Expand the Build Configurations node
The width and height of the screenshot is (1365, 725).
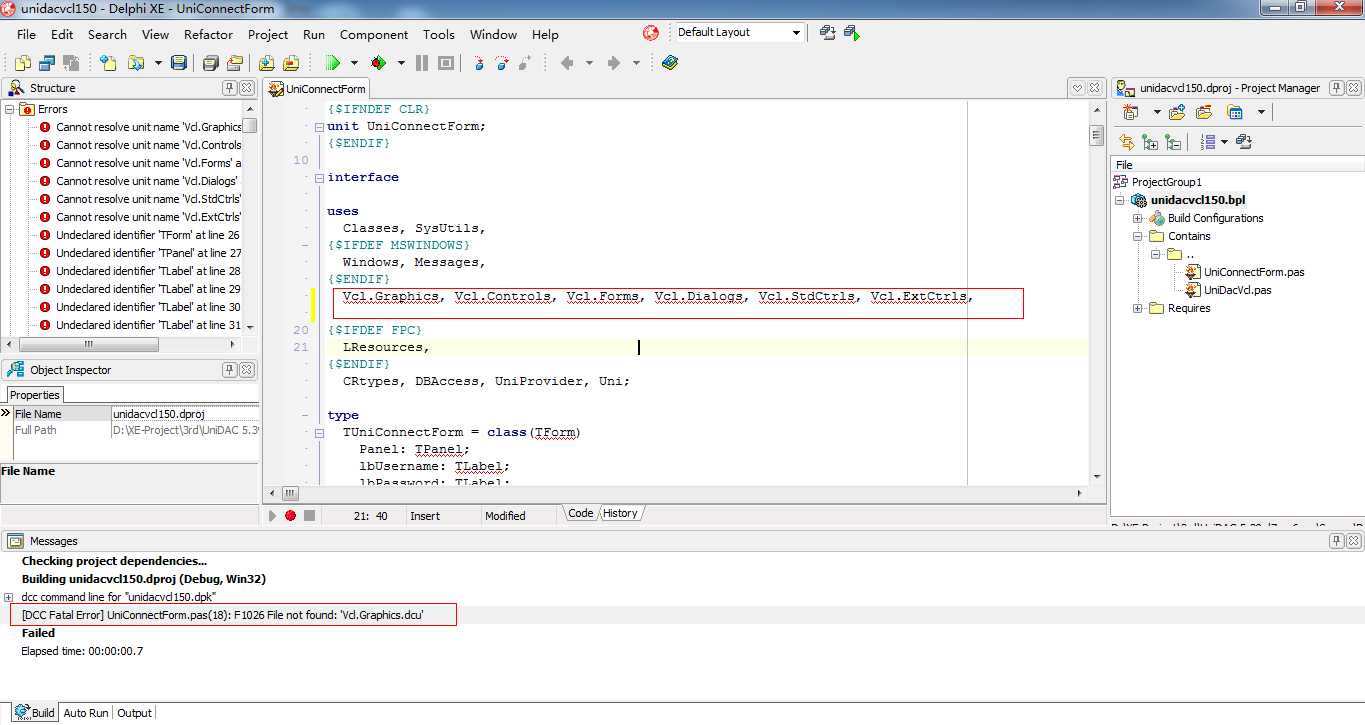coord(1138,218)
